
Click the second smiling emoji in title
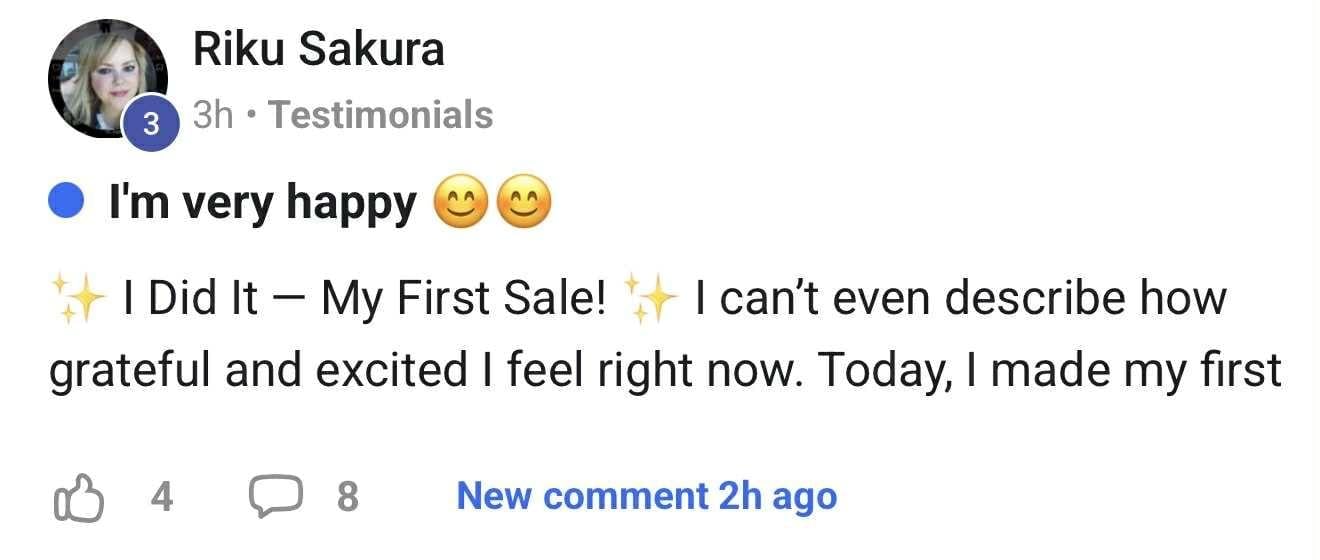[x=523, y=205]
